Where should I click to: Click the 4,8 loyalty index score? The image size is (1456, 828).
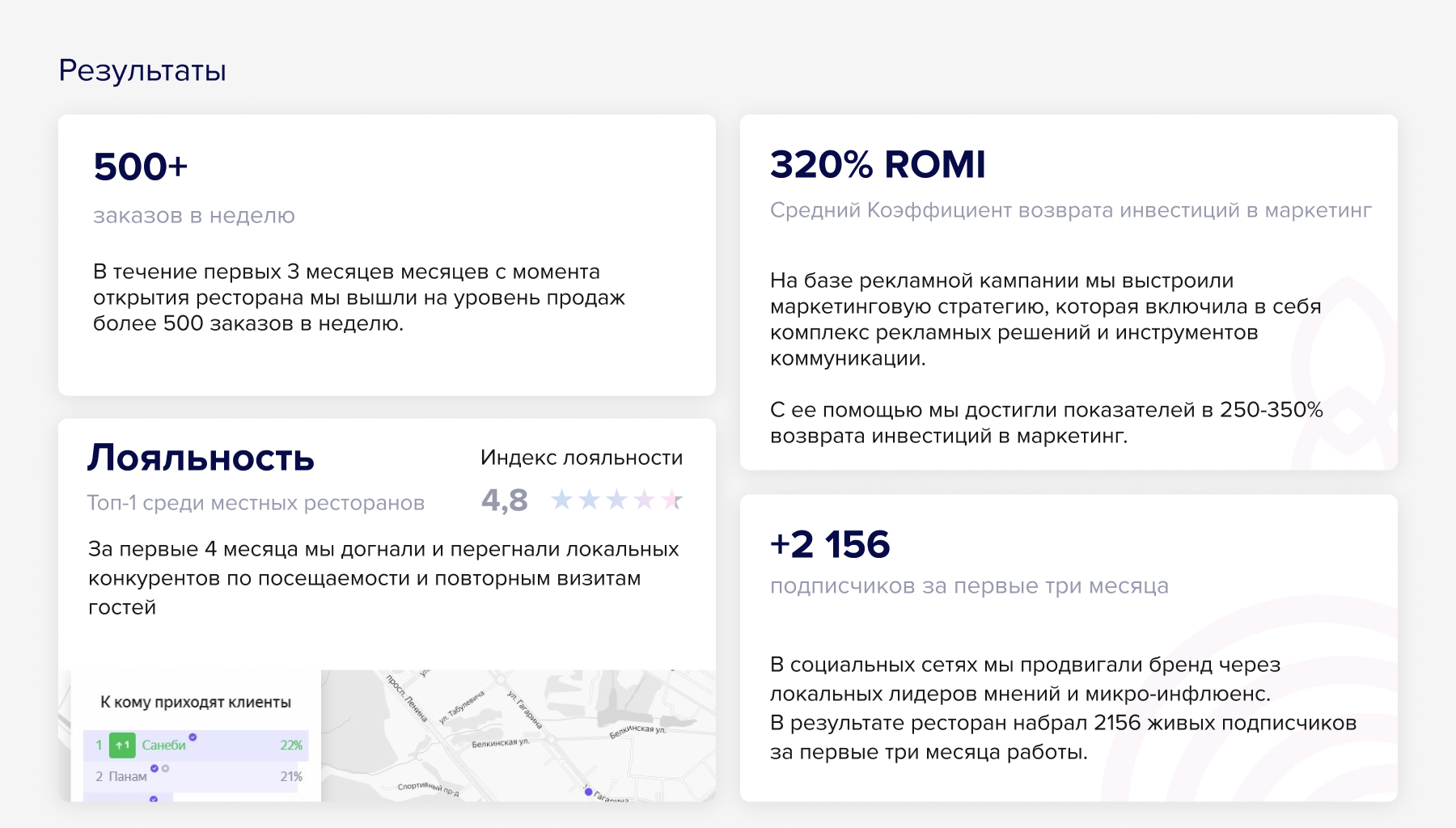pyautogui.click(x=504, y=500)
